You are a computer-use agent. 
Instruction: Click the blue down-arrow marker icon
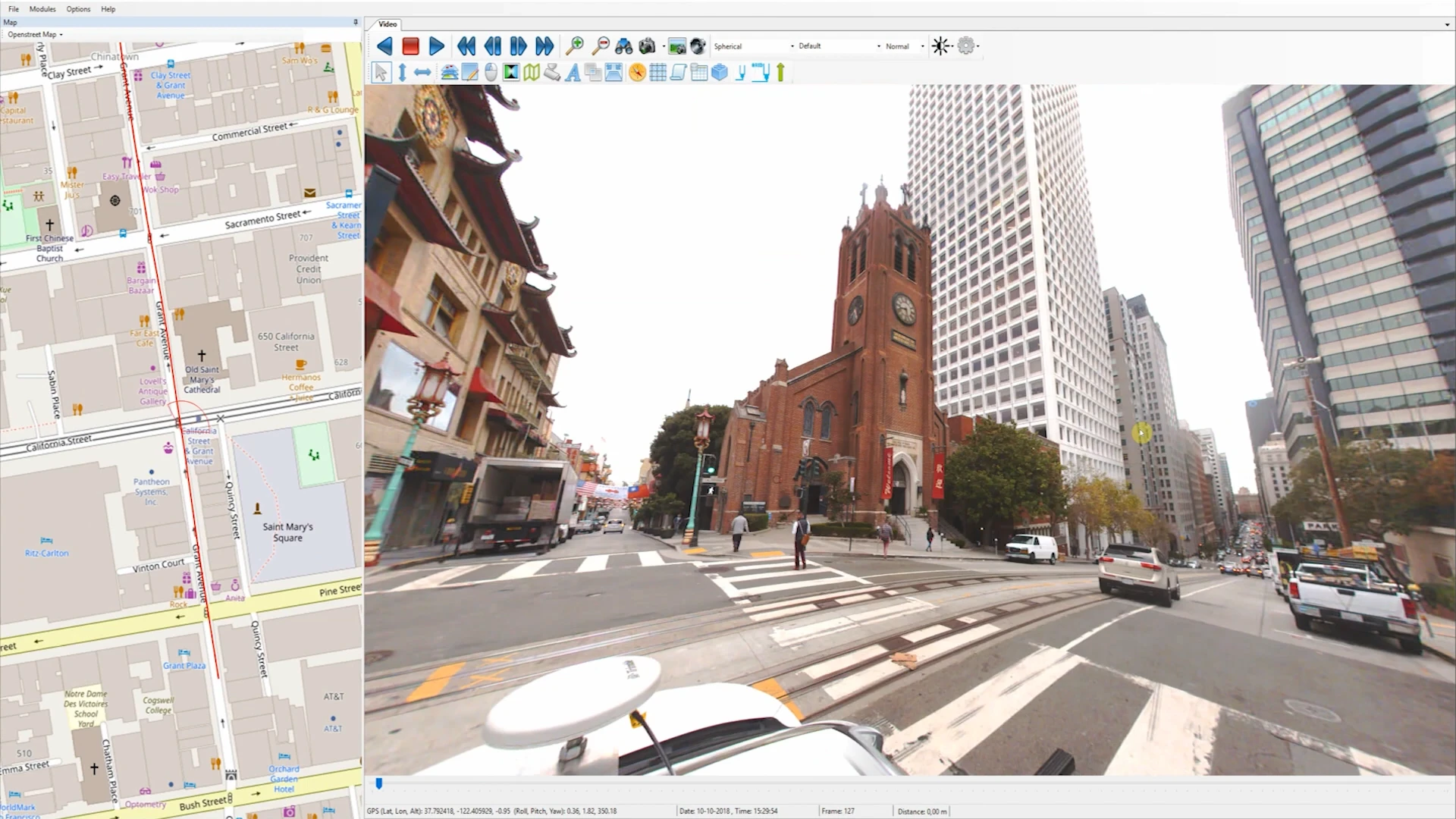coord(741,72)
